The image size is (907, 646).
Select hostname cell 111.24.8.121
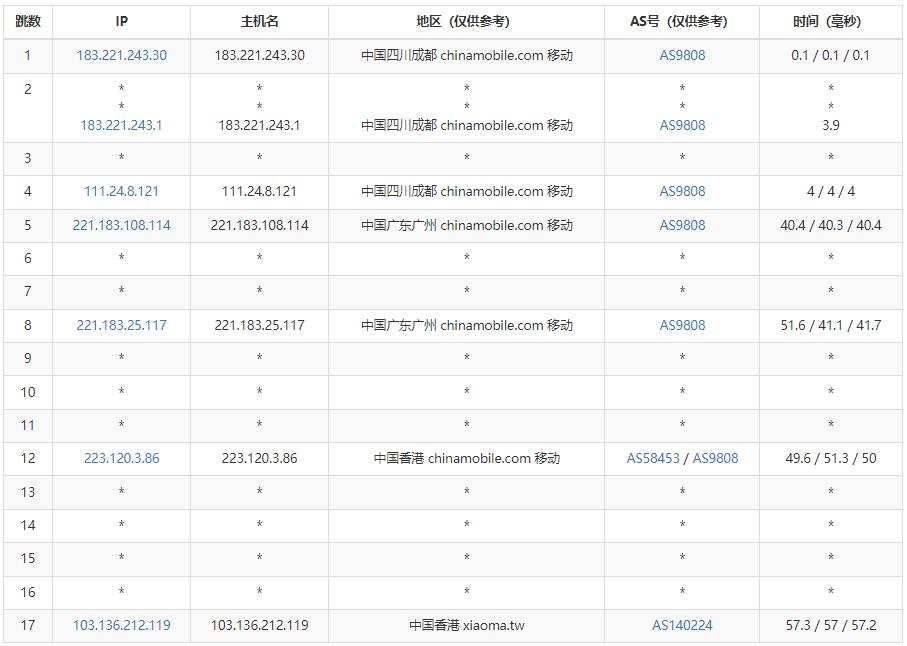[x=259, y=191]
